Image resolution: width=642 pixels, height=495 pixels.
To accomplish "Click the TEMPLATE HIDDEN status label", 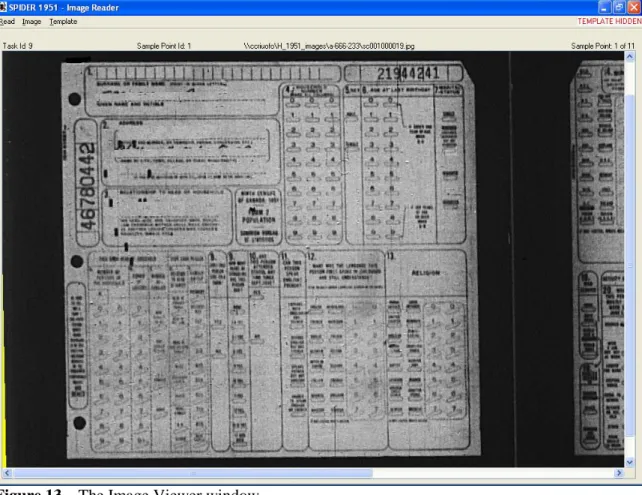I will (609, 21).
